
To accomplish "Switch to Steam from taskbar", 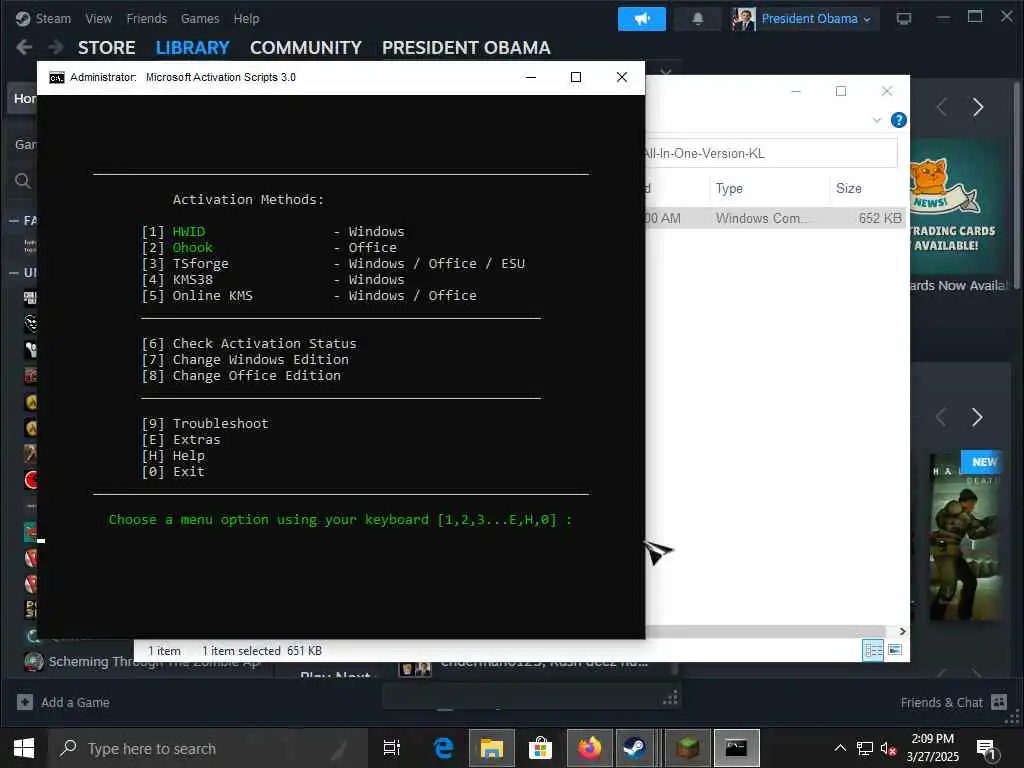I will click(x=635, y=748).
